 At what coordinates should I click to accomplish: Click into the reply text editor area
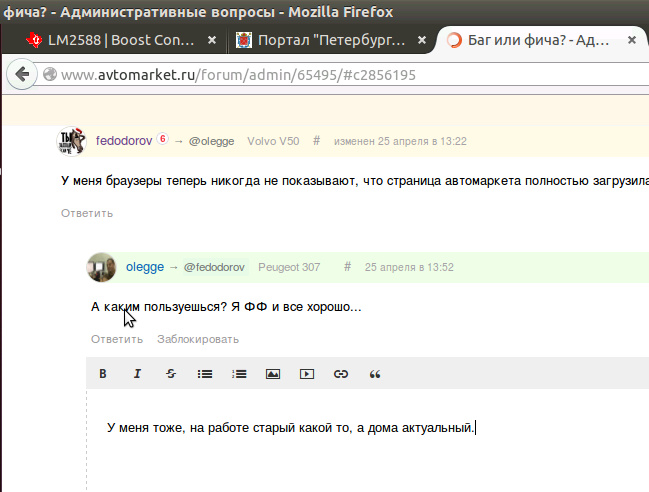tap(368, 441)
